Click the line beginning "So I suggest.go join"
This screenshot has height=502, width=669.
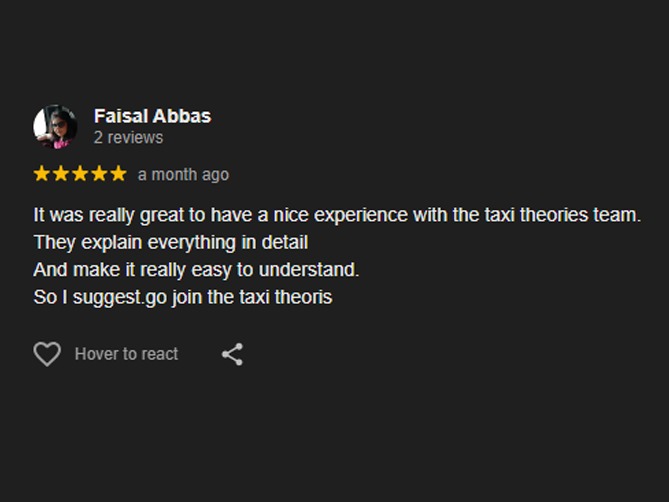coord(182,297)
